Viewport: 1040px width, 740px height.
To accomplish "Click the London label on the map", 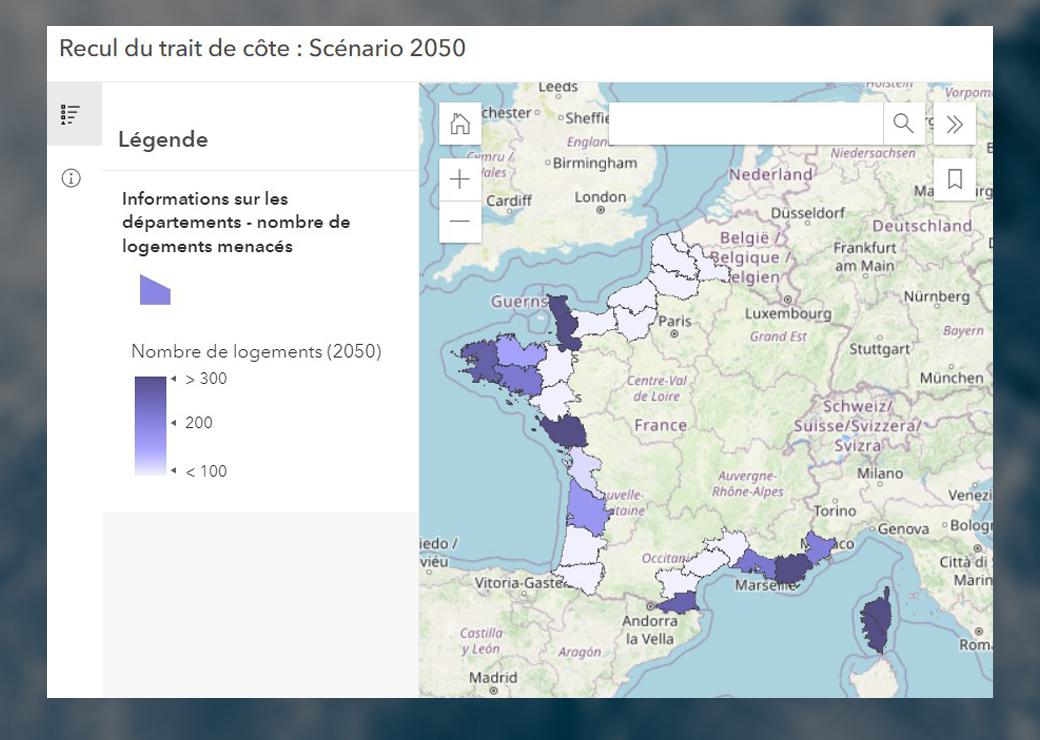I will [600, 197].
